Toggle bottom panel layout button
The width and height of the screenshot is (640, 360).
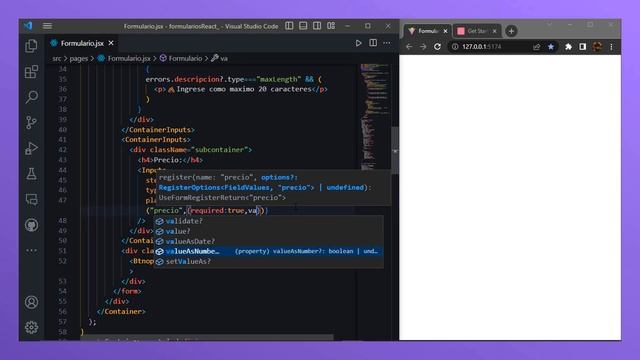tap(303, 26)
